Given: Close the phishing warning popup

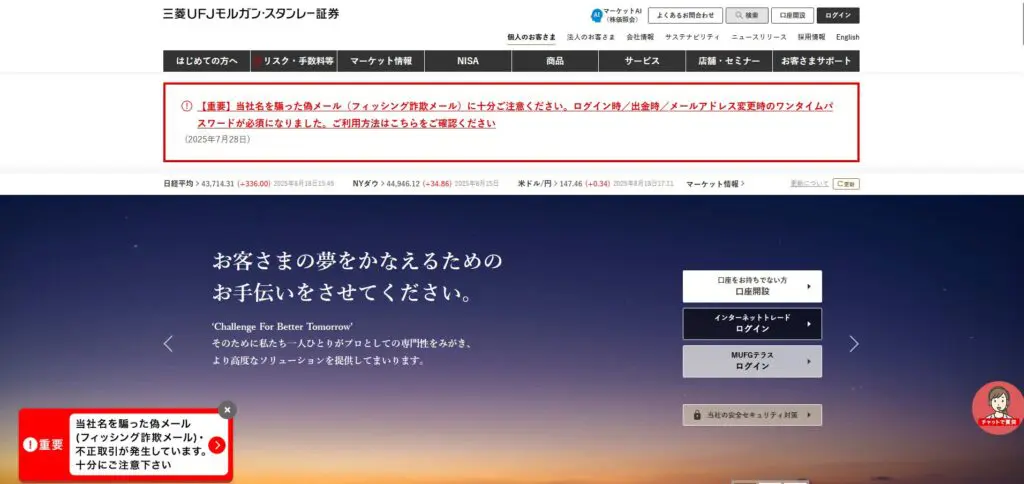Looking at the screenshot, I should [227, 410].
